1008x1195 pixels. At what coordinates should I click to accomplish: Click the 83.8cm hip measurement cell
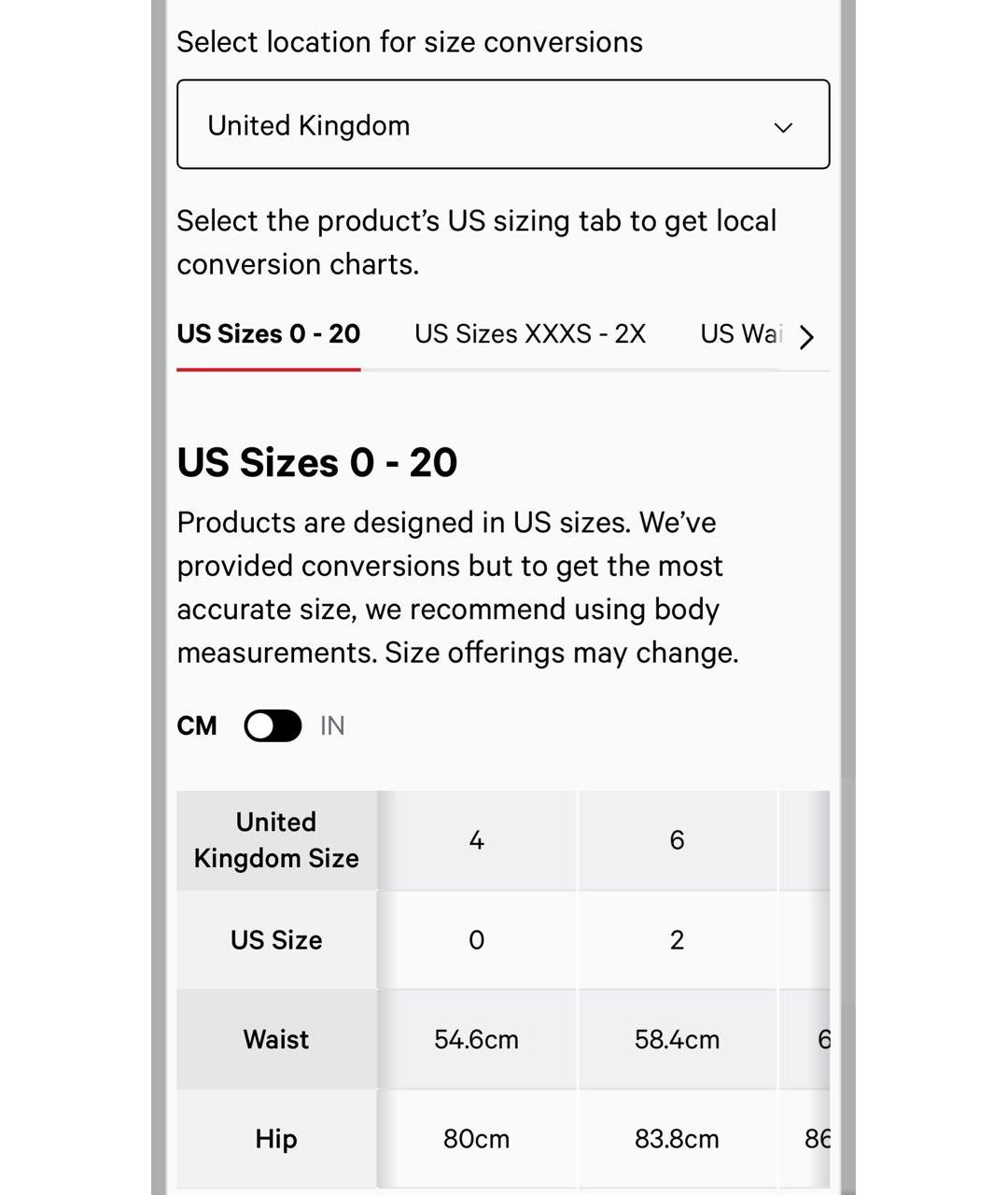click(x=677, y=1139)
